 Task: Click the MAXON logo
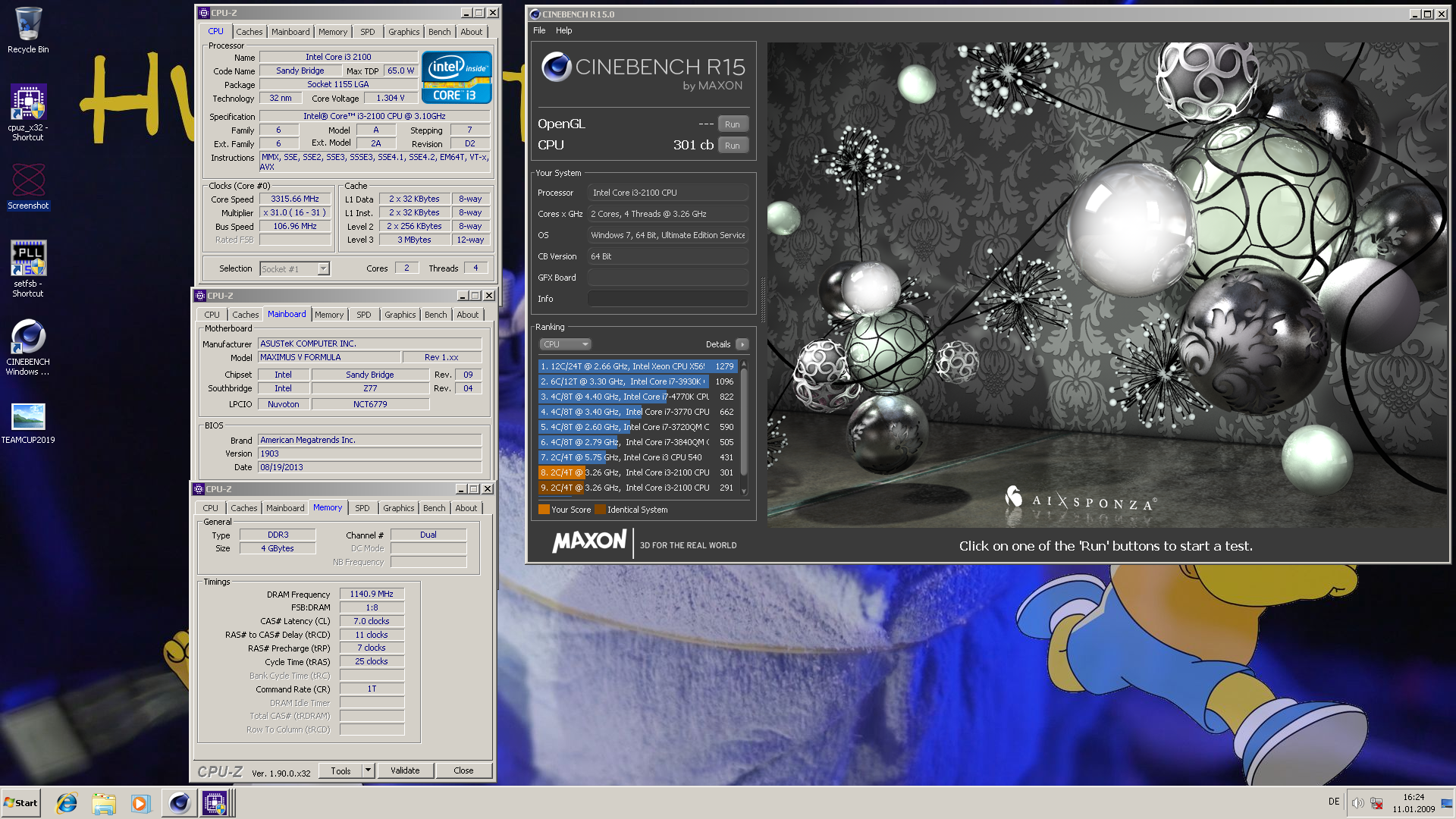[x=589, y=541]
